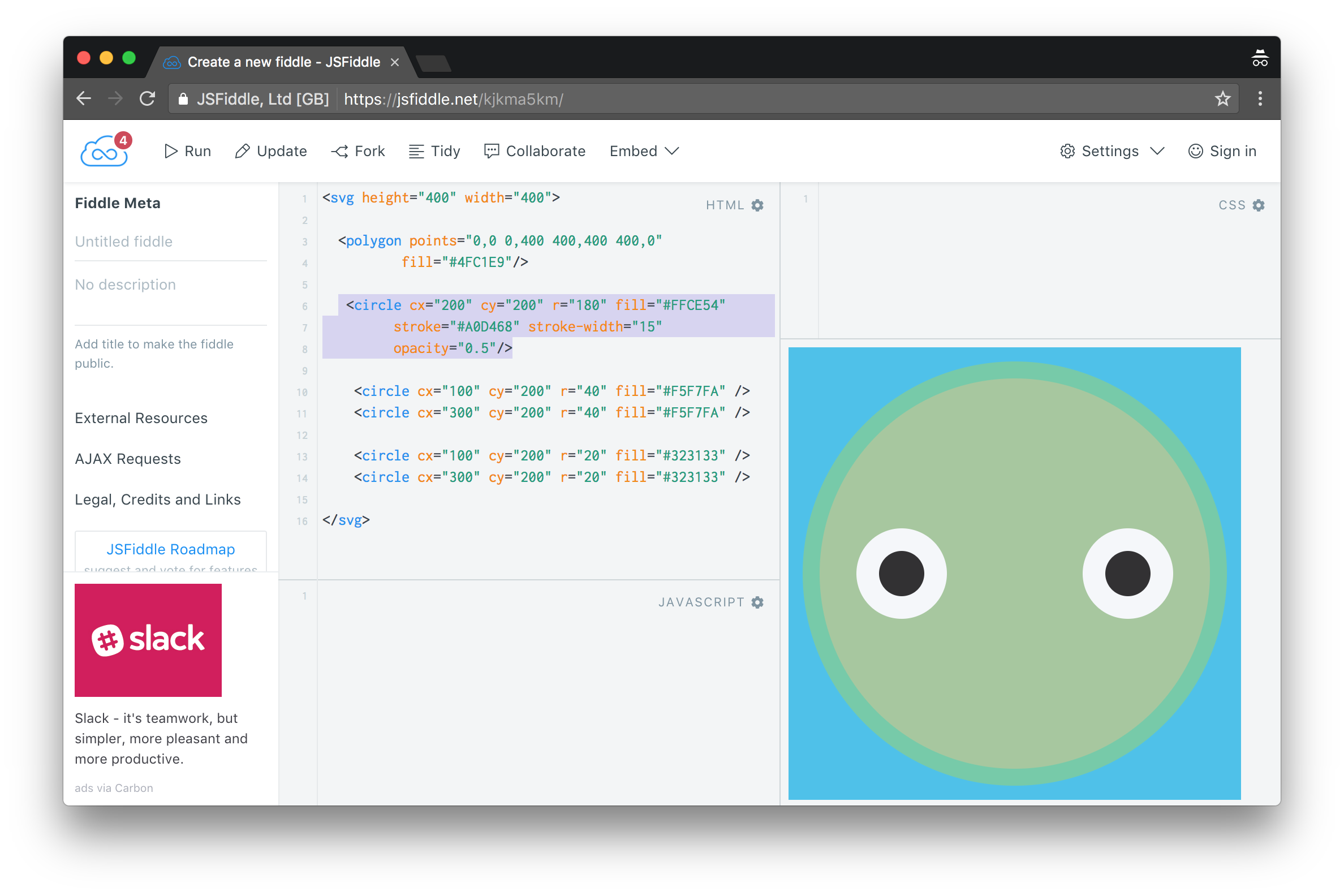
Task: Open the JavaScript panel gear settings
Action: click(x=757, y=602)
